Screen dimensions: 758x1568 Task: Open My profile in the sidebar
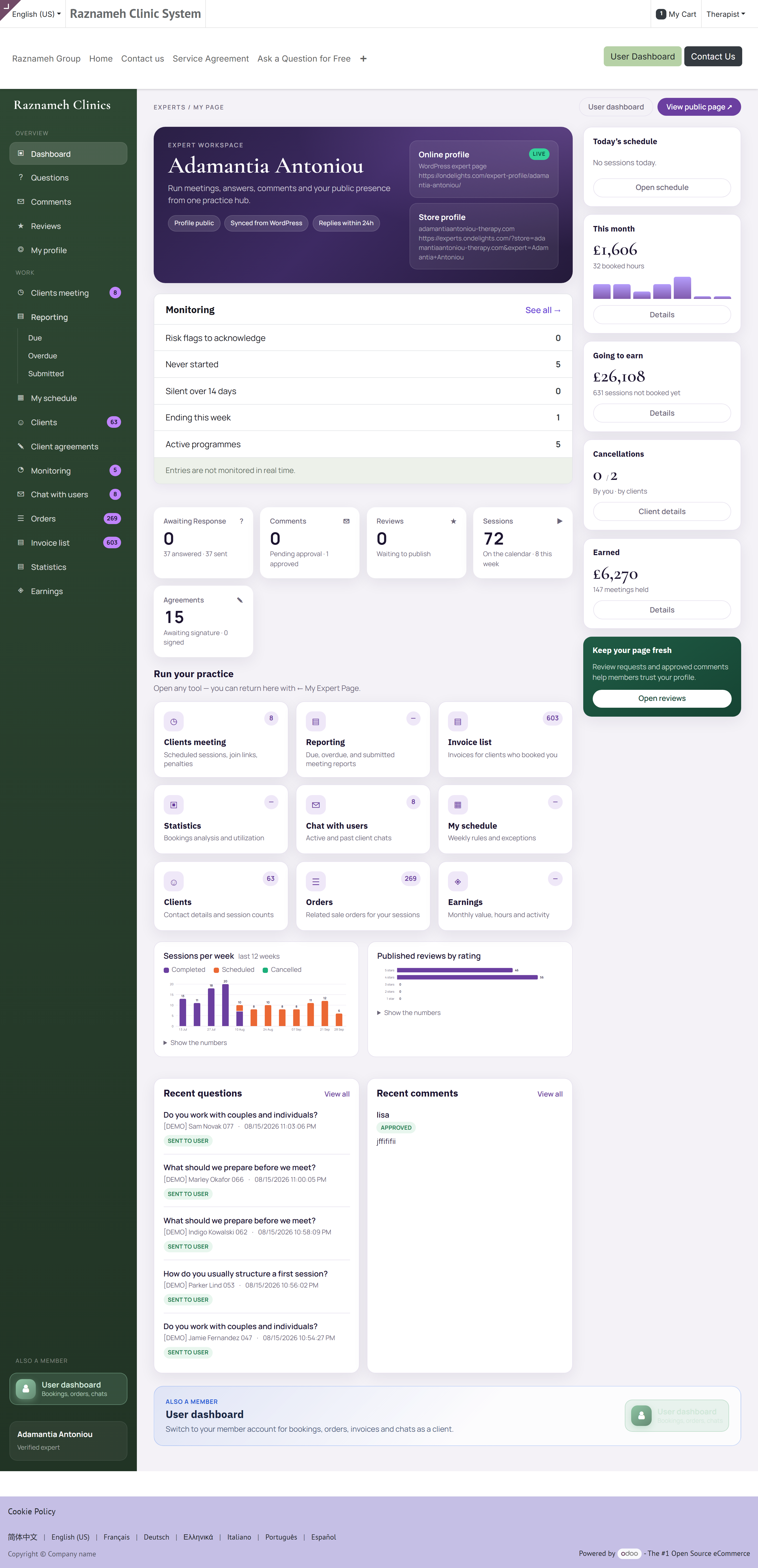(68, 250)
